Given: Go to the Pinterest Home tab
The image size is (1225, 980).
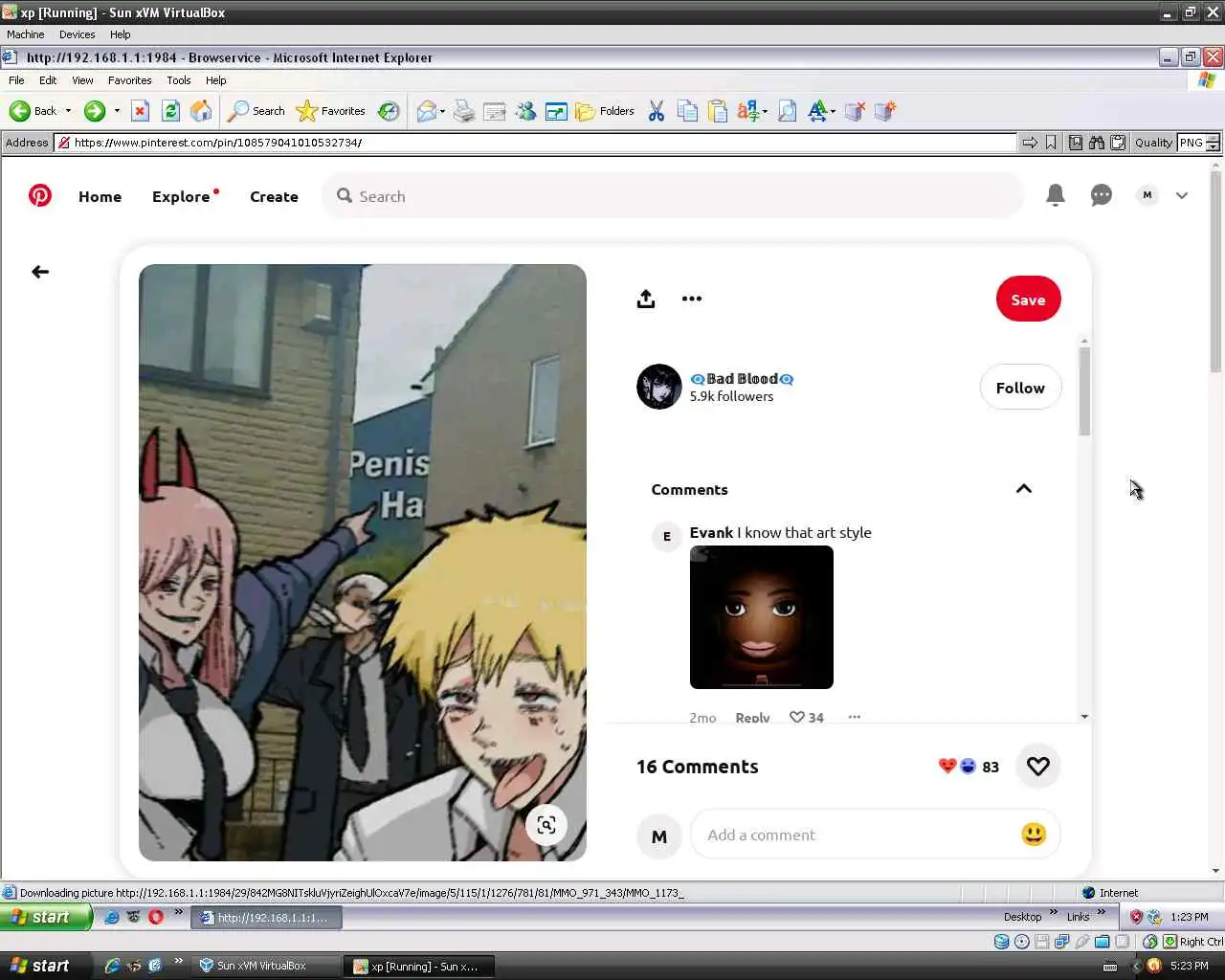Looking at the screenshot, I should 100,196.
